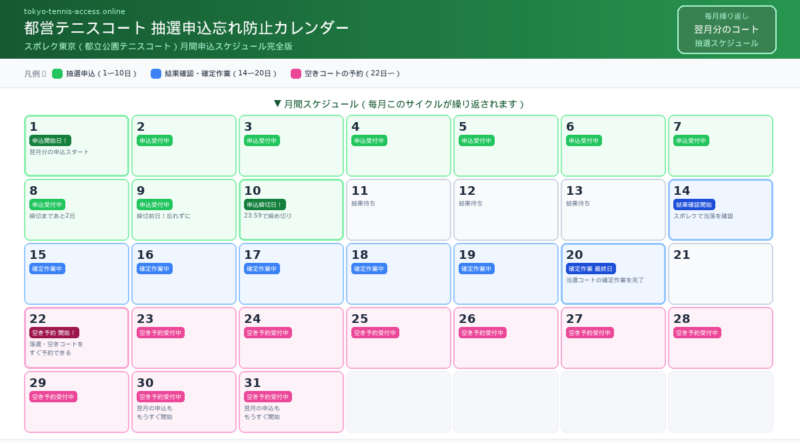Click the 締切まであと2日 note on day 8

(x=52, y=216)
